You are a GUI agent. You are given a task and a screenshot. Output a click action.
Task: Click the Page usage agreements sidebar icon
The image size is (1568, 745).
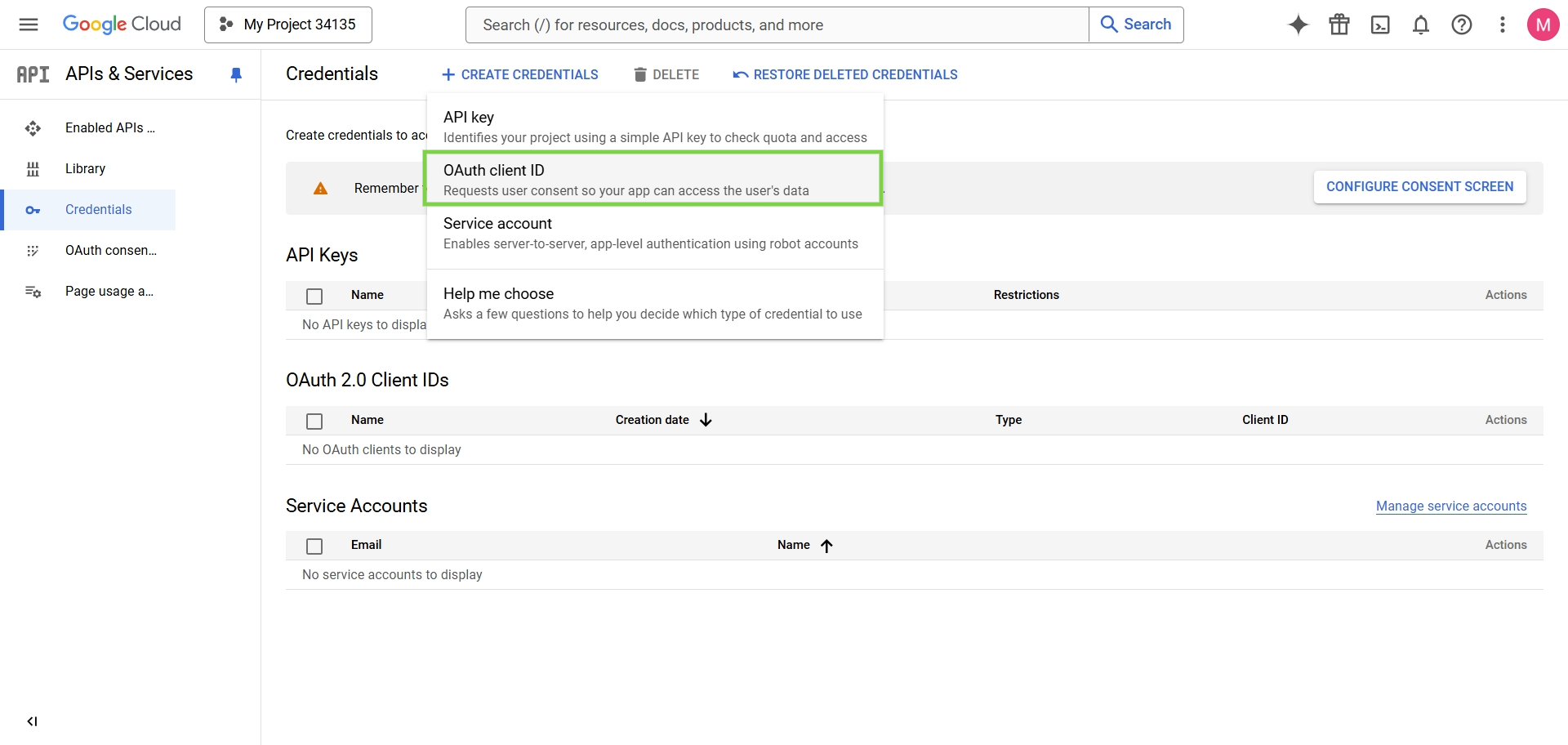point(33,292)
